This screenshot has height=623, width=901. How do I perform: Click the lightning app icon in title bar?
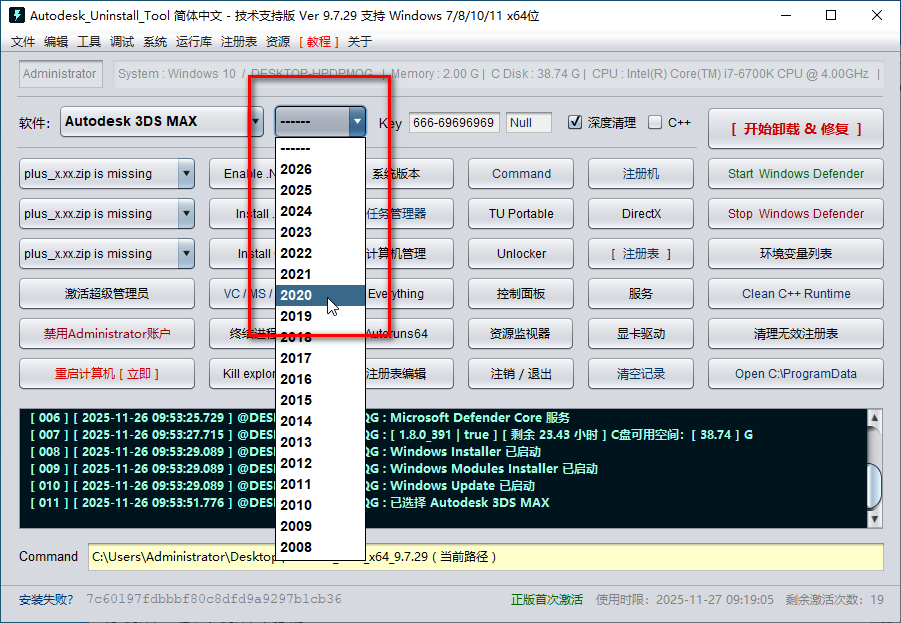[x=17, y=15]
